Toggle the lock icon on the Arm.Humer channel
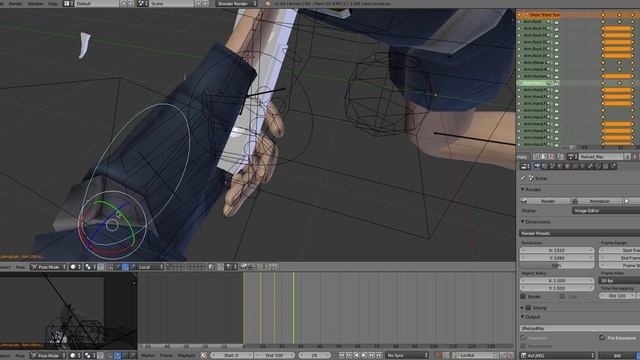This screenshot has width=640, height=360. click(556, 76)
